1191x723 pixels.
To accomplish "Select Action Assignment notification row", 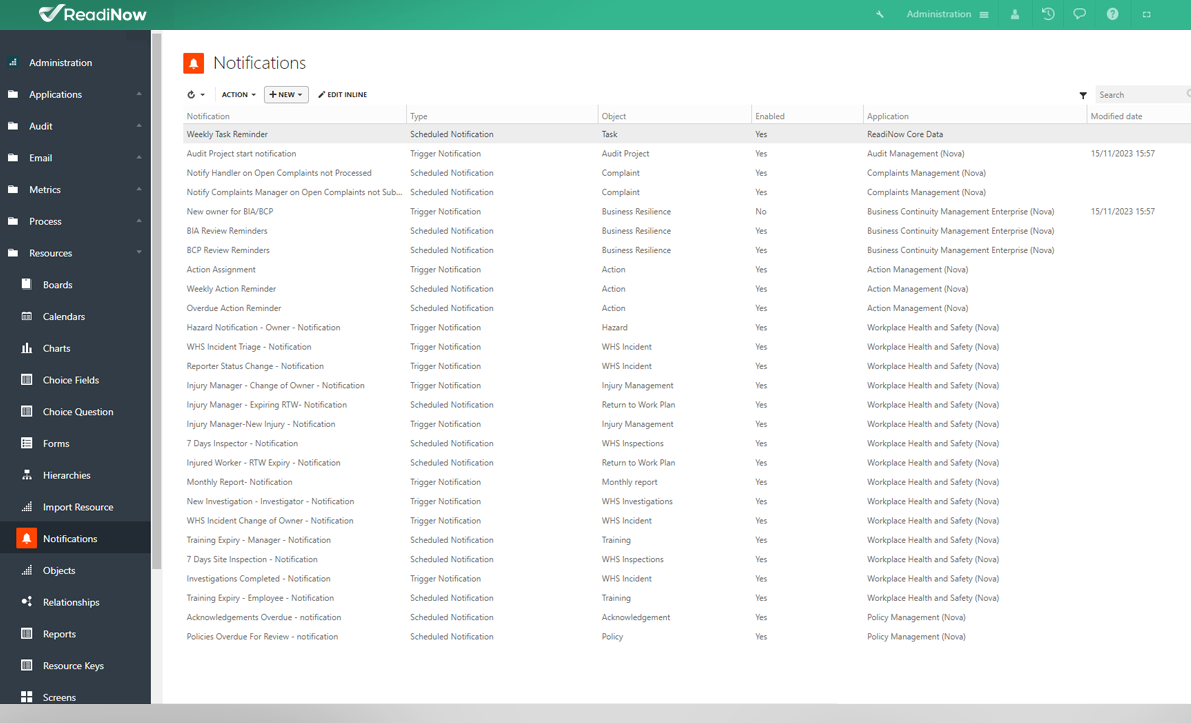I will 687,270.
